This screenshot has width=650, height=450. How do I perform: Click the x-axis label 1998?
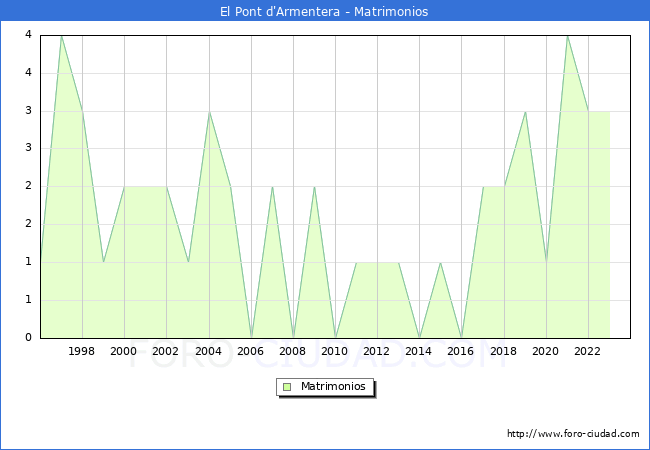(81, 351)
